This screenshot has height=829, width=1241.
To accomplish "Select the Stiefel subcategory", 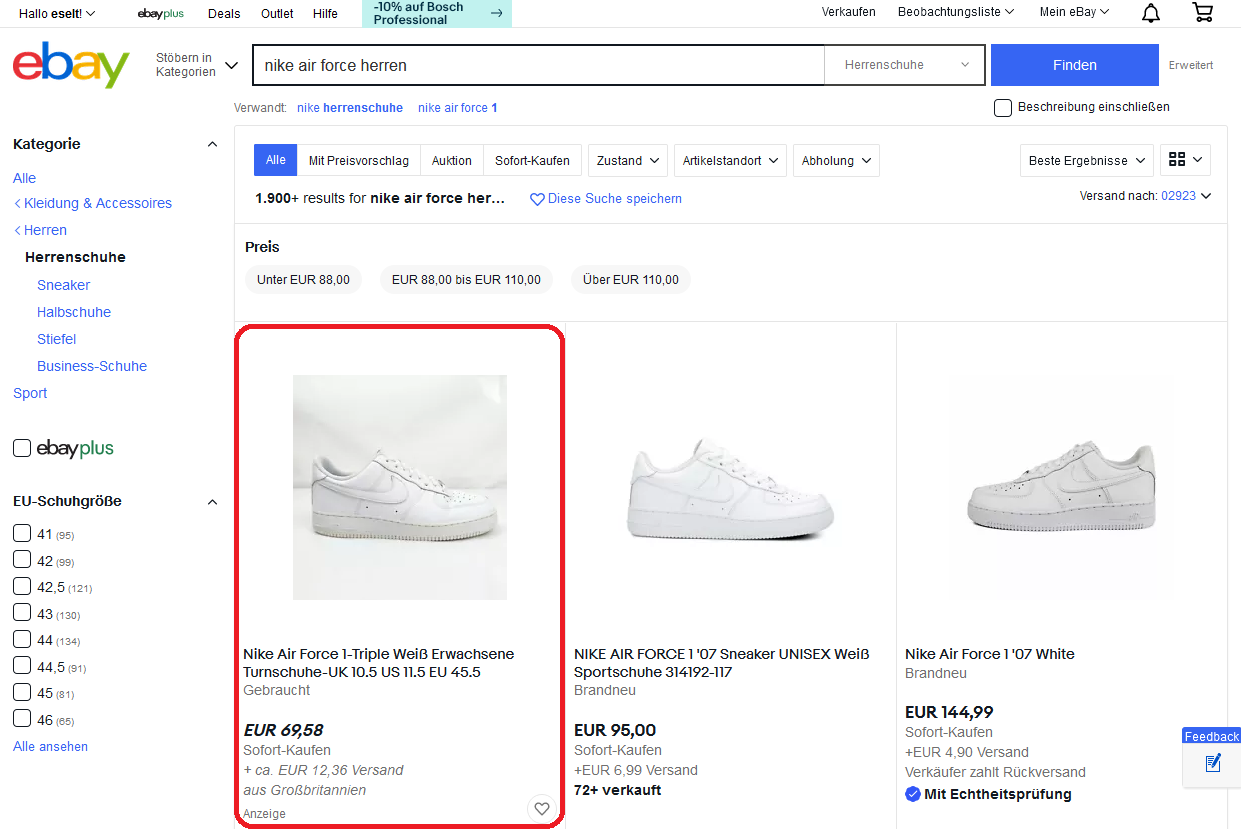I will [x=57, y=339].
